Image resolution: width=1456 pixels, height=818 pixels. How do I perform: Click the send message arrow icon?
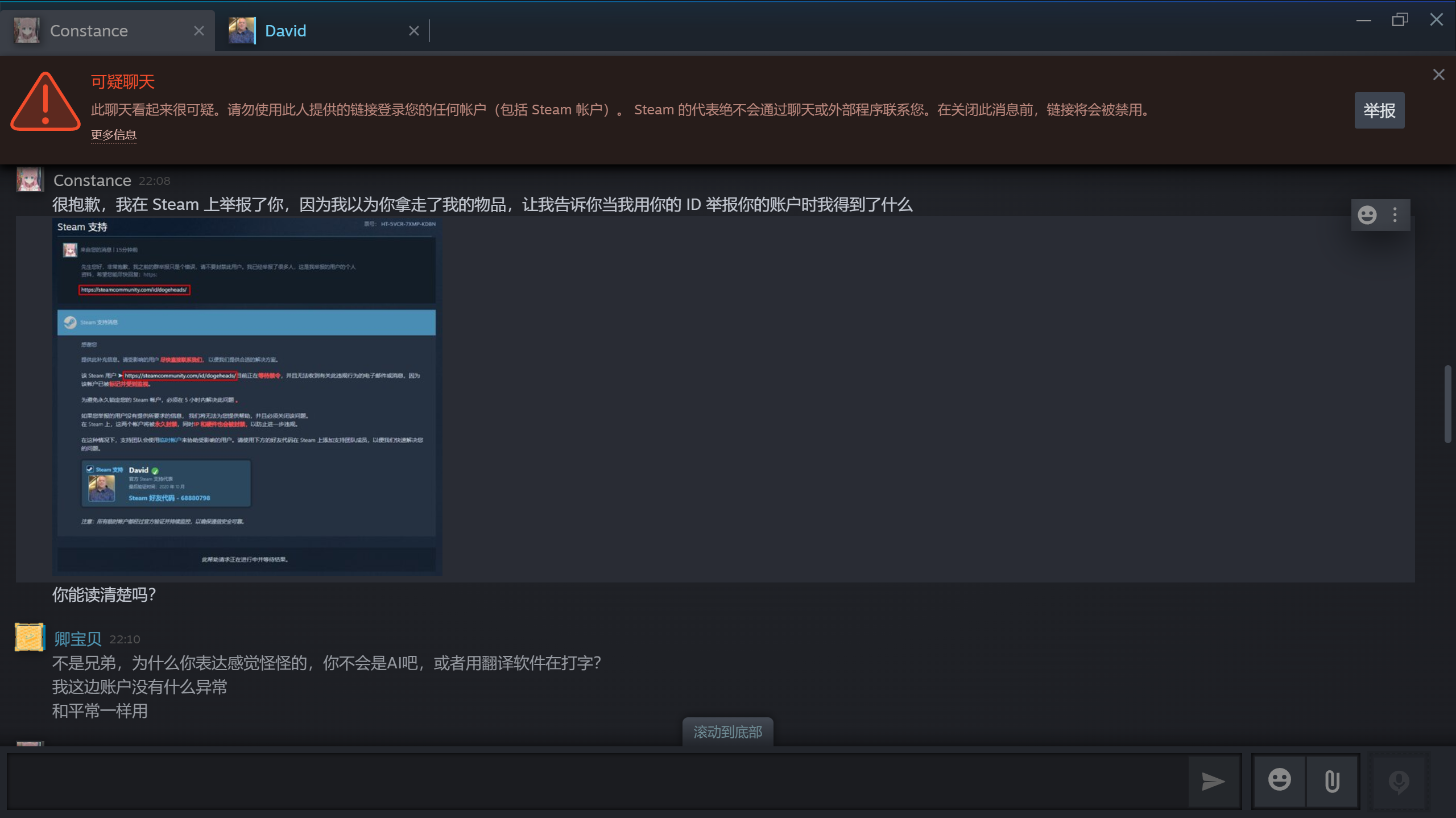point(1213,782)
